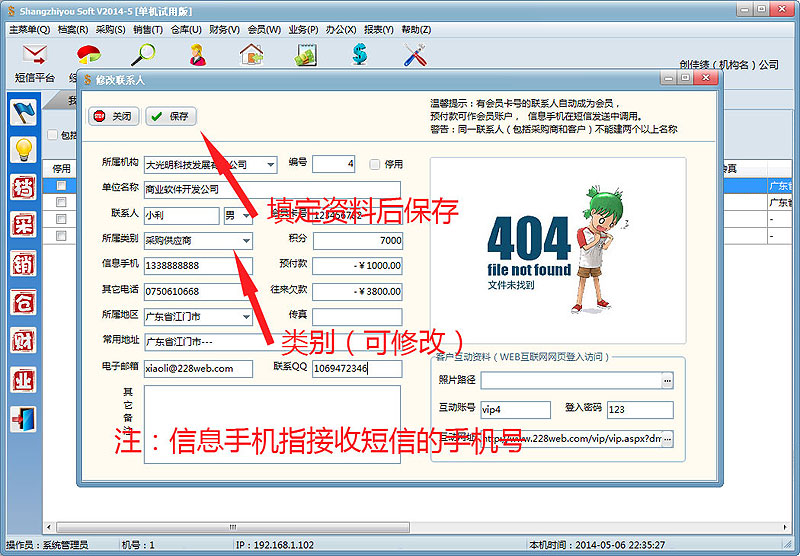Click the 信息手机 mobile number field
Screen dimensions: 800x556
(198, 266)
